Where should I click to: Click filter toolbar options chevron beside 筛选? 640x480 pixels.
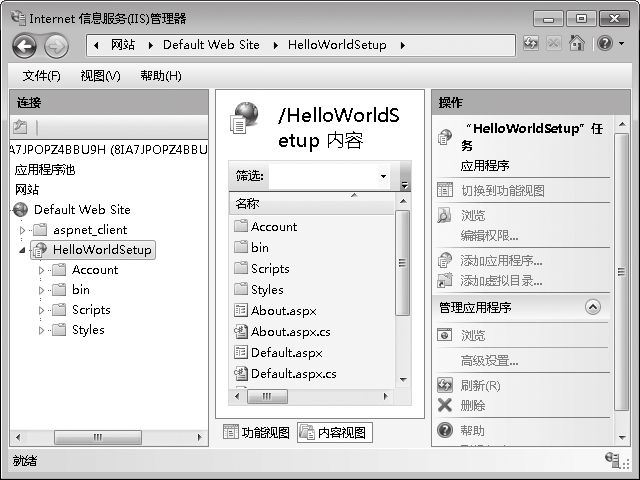[404, 185]
